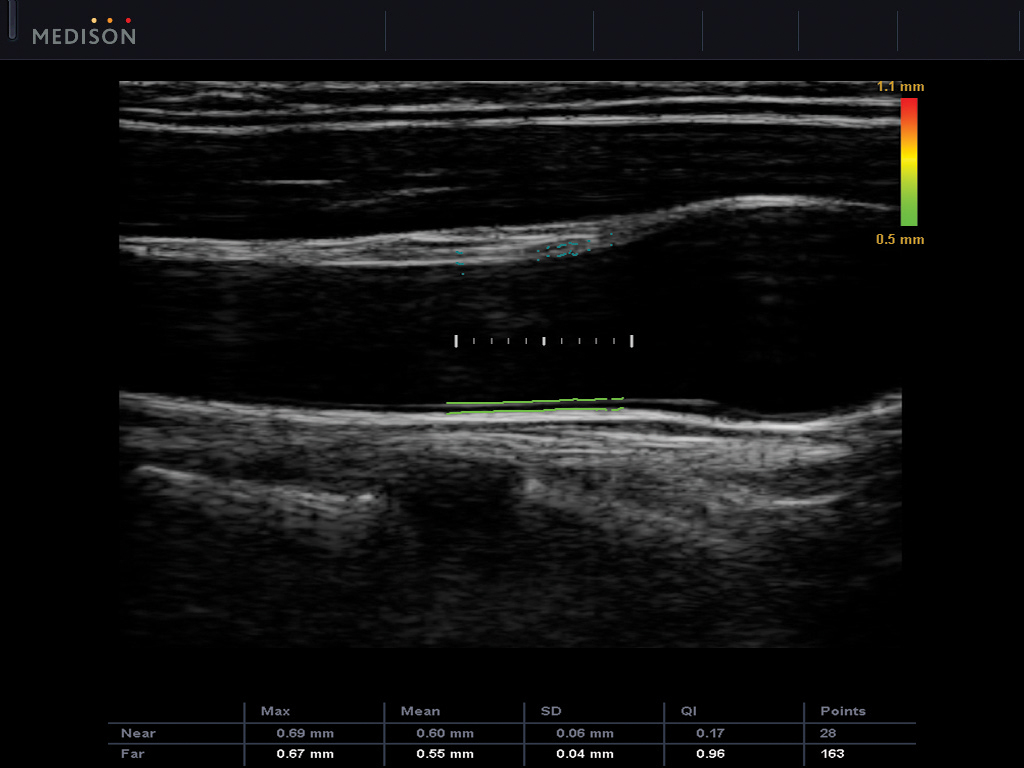Click the IMT color scale bar

[x=909, y=162]
